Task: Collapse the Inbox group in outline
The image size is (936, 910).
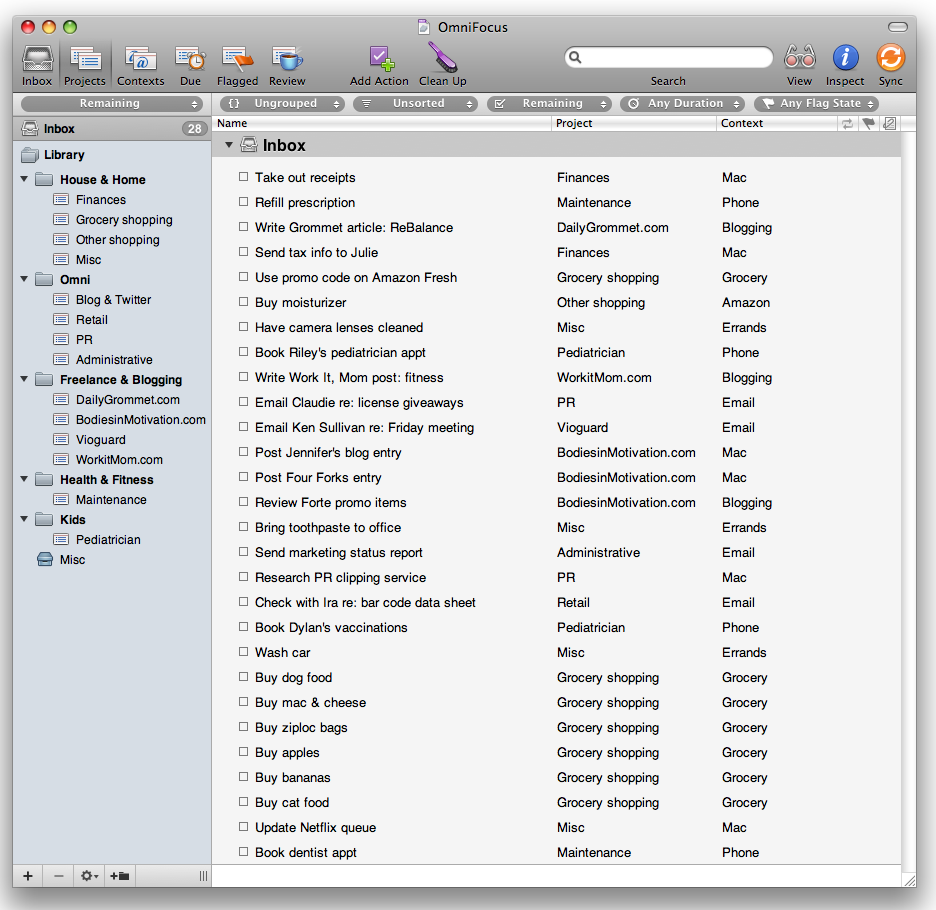Action: click(229, 145)
